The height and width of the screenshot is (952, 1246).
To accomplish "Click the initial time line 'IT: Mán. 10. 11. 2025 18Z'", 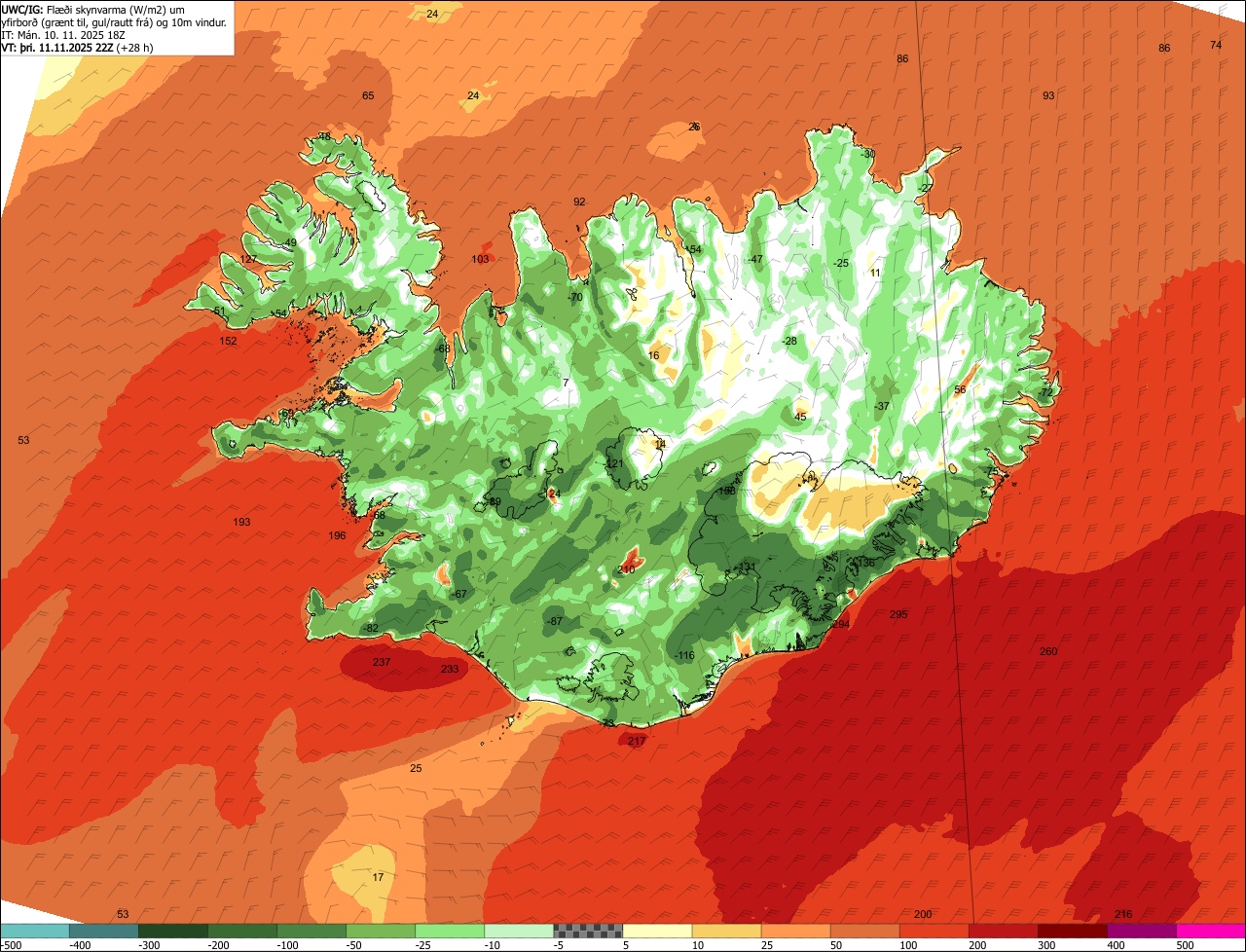I will [x=63, y=35].
